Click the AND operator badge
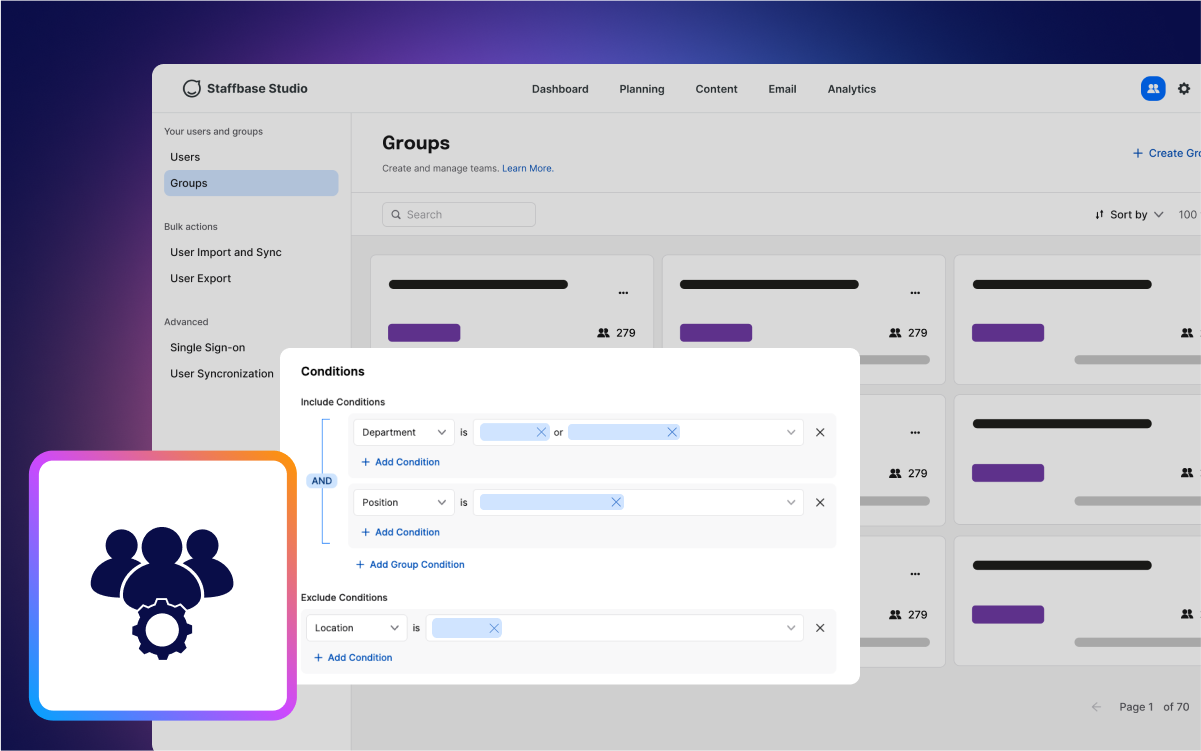 322,481
